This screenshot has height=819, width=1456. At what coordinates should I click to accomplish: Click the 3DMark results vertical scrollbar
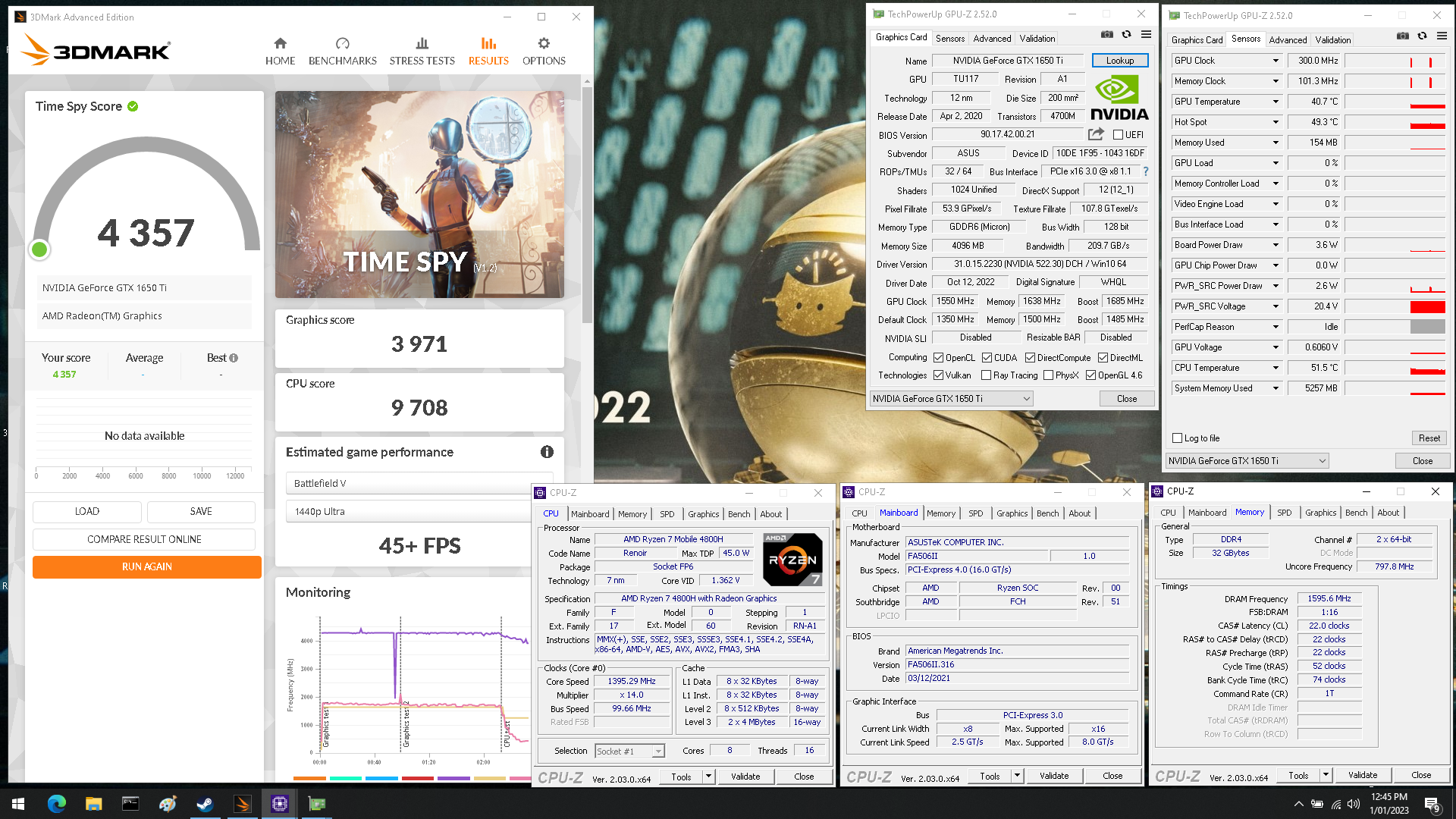click(587, 205)
